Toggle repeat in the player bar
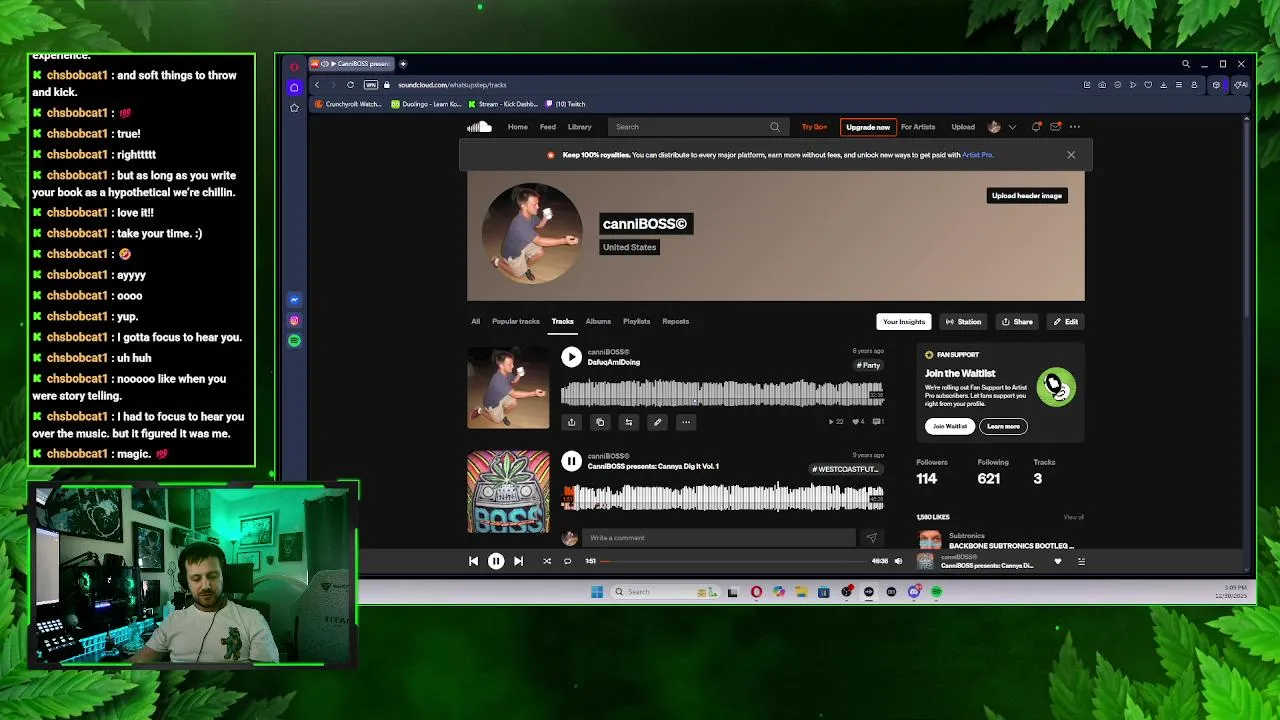The image size is (1280, 720). [567, 561]
